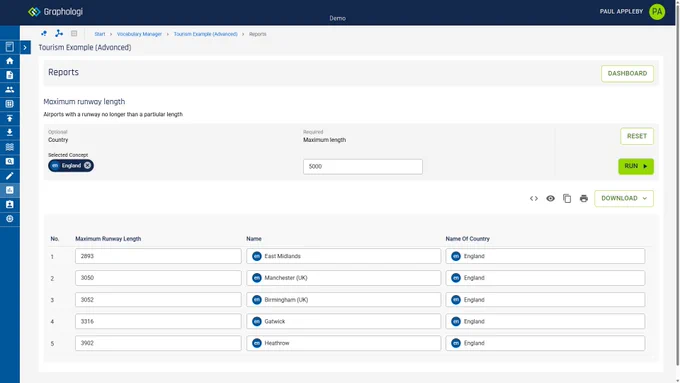This screenshot has width=680, height=383.
Task: Click the concept dots icon in the breadcrumb toolbar
Action: (x=44, y=33)
